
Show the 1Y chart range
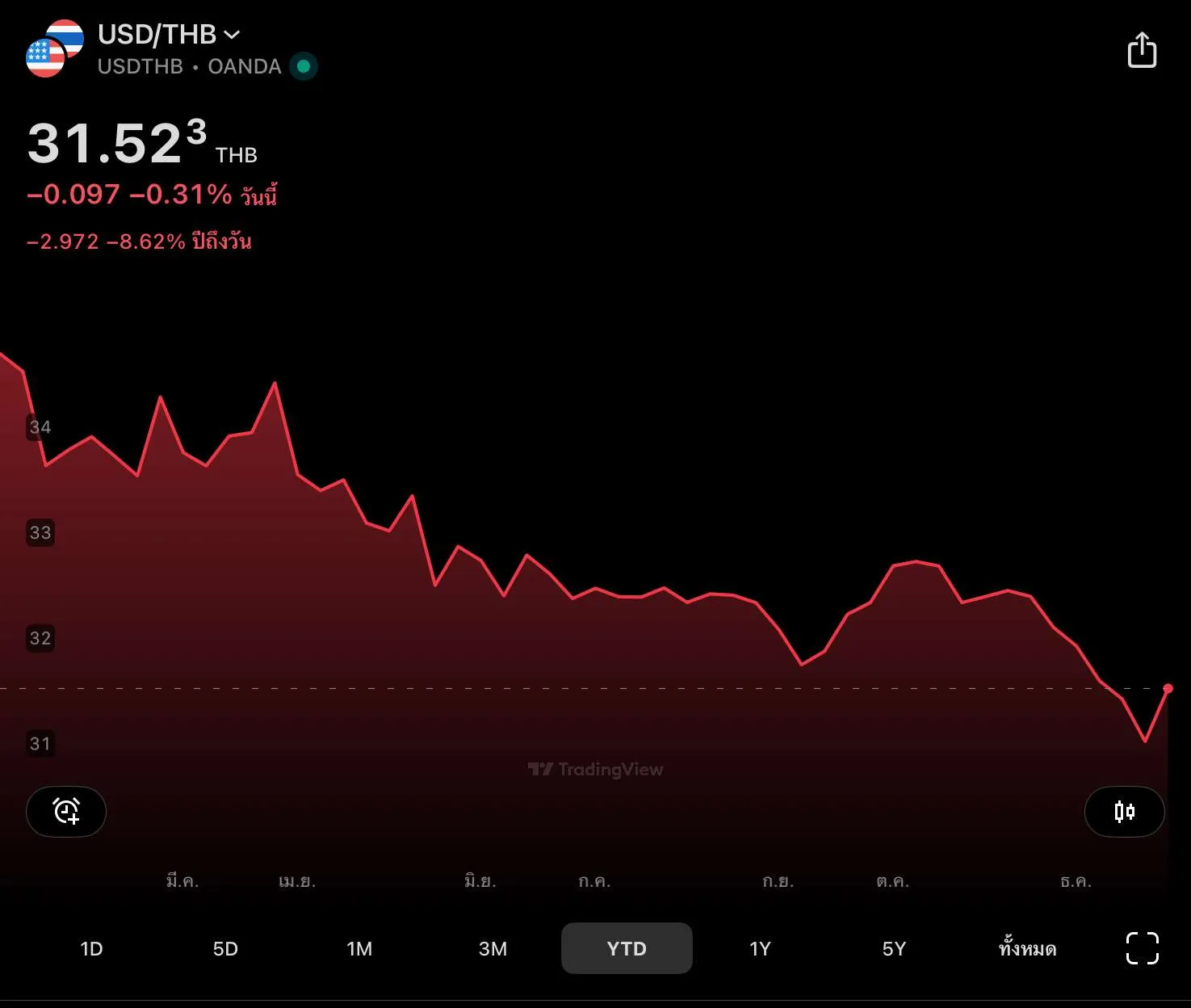point(760,948)
